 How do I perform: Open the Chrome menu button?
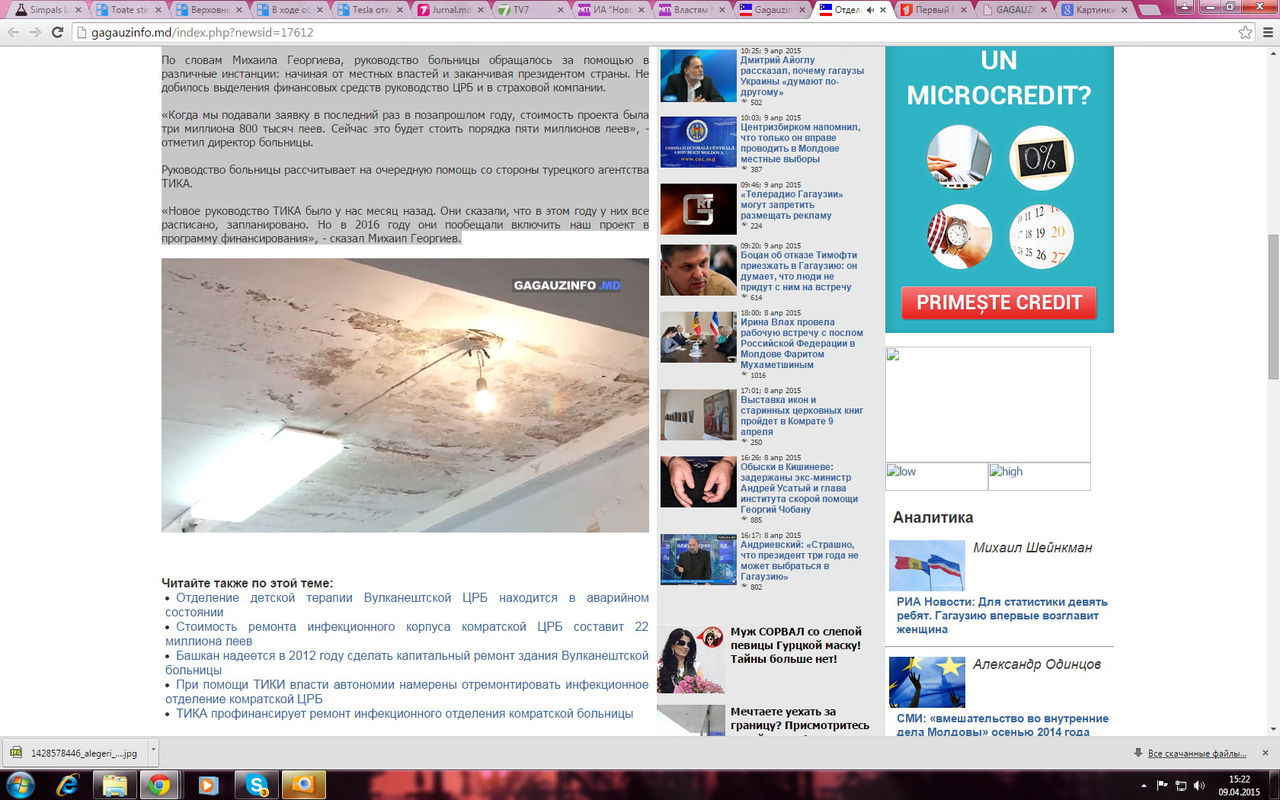click(x=1267, y=32)
